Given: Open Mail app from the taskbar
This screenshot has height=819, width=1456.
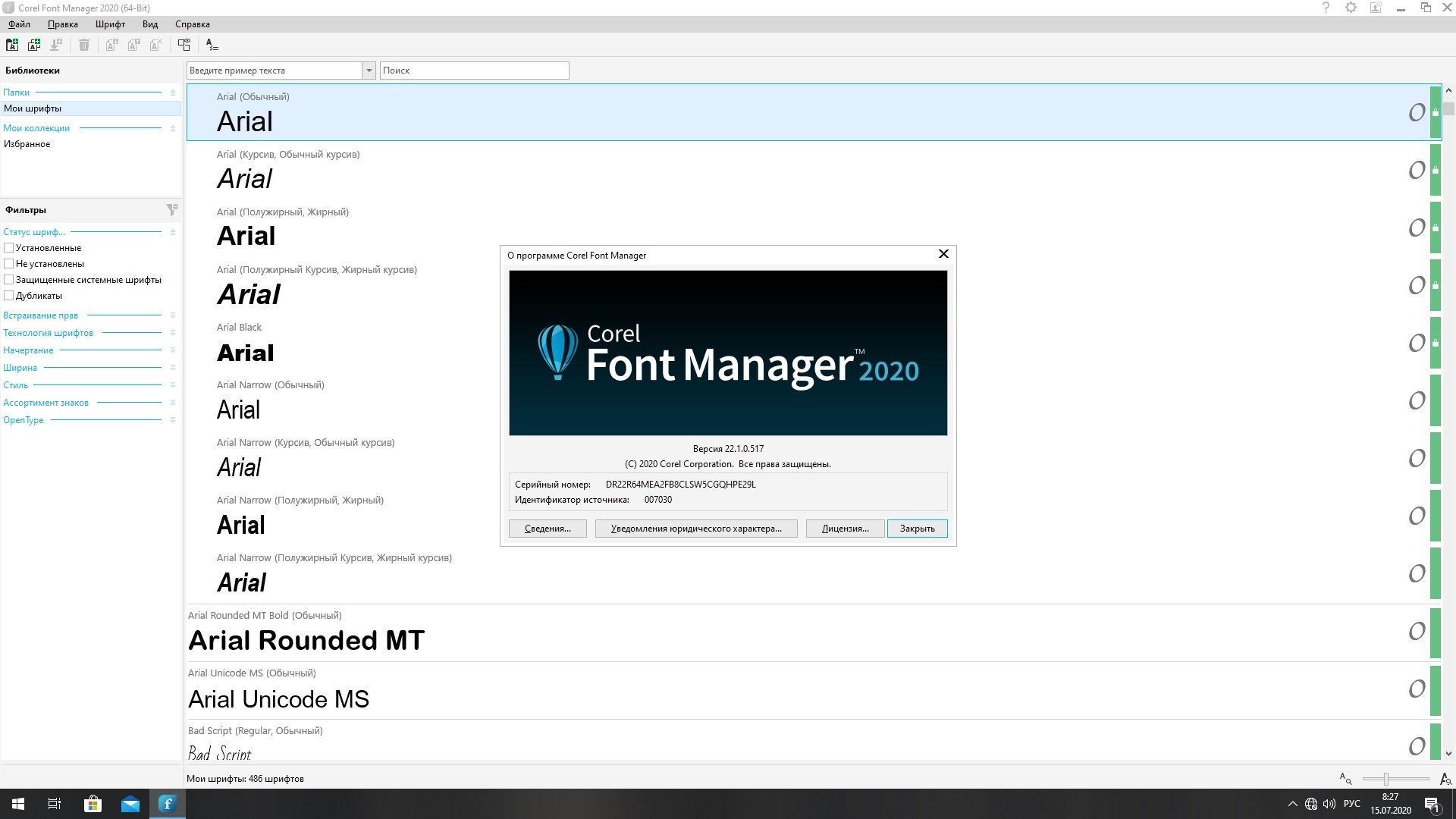Looking at the screenshot, I should [x=130, y=804].
